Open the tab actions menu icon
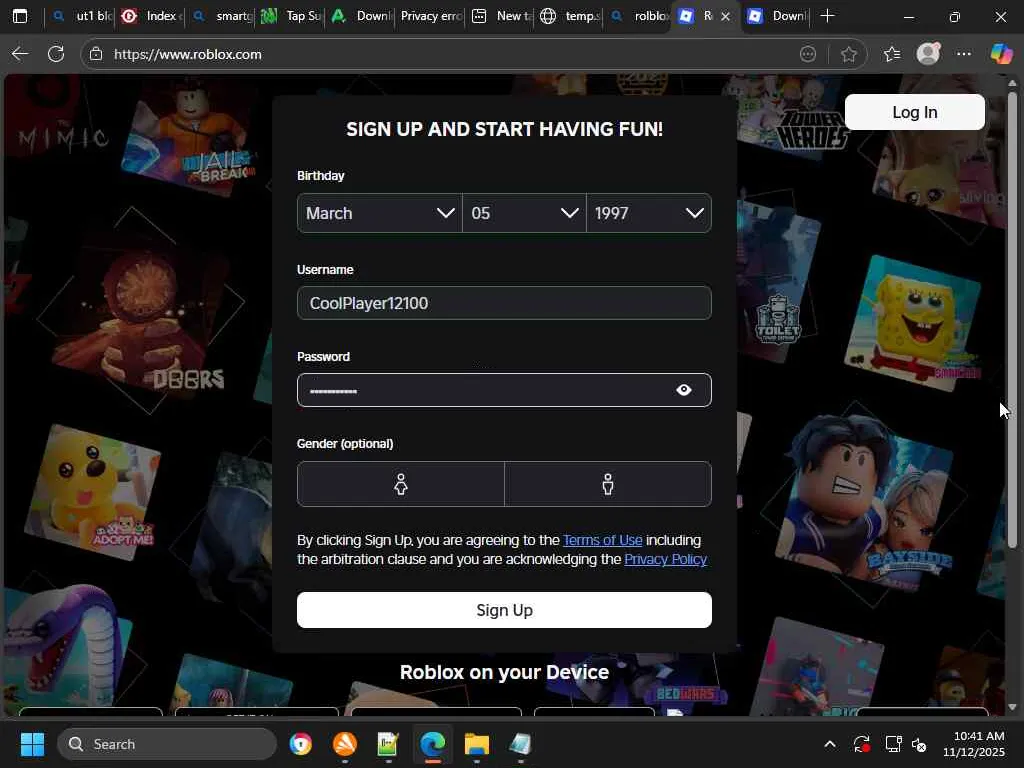 20,16
